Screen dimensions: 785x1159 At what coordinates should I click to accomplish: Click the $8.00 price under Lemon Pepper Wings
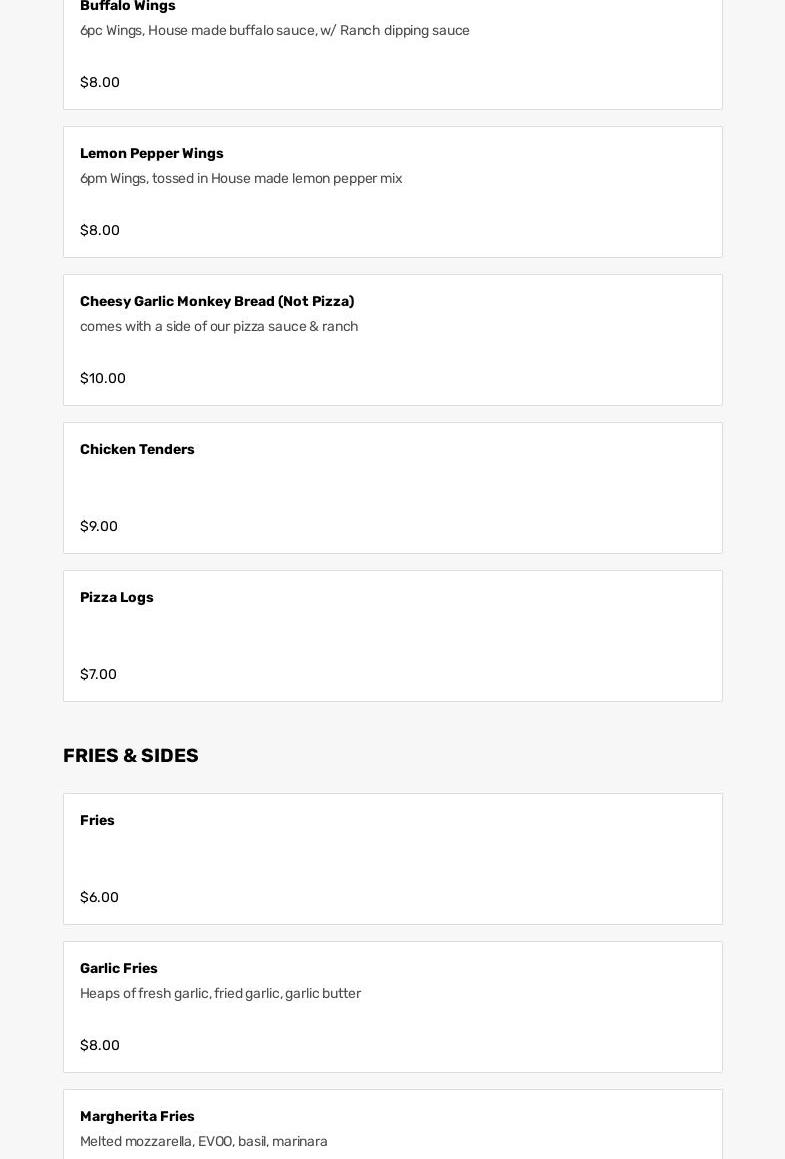(100, 230)
